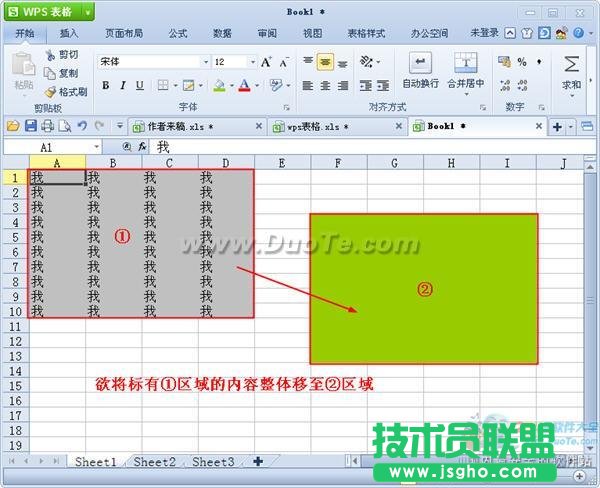Apply cell borders icon
Screen dimensions: 600x488
(163, 85)
